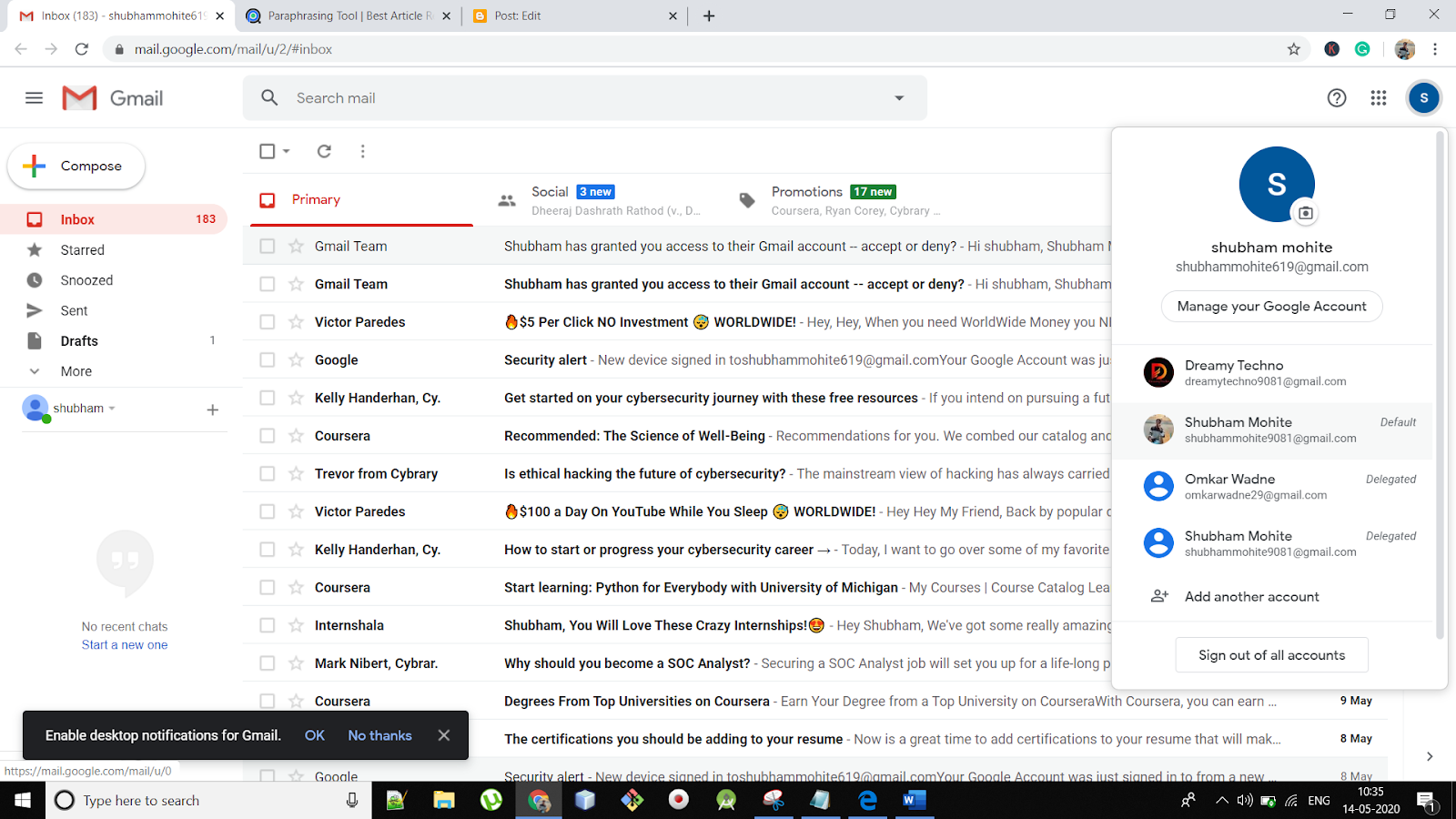The height and width of the screenshot is (819, 1456).
Task: Select the Google Security alert email checkbox
Action: (x=267, y=359)
